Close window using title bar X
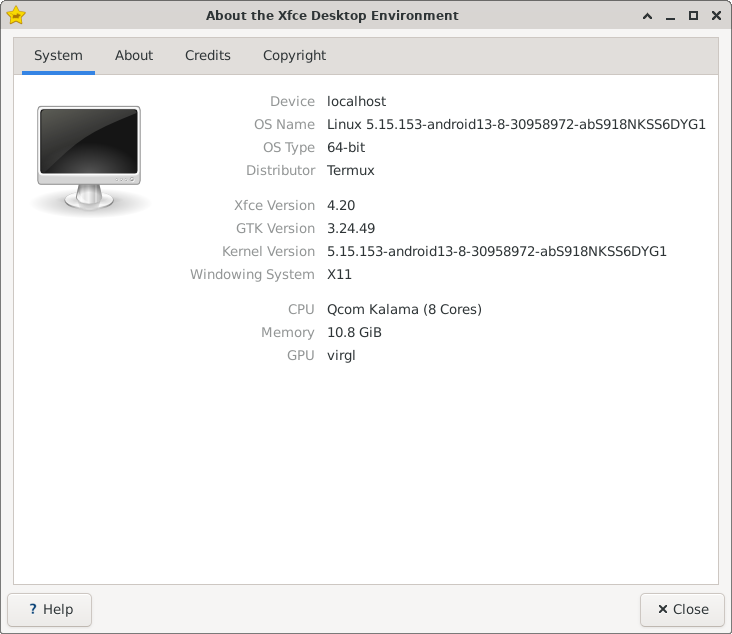Screen dimensions: 732x634 pos(716,16)
